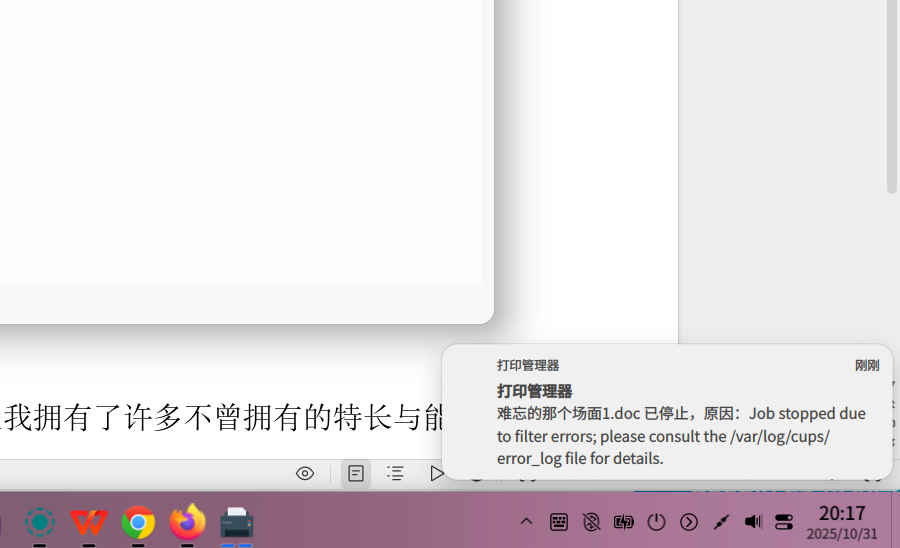Open the Print Manager taskbar icon
Image resolution: width=900 pixels, height=548 pixels.
click(x=236, y=522)
